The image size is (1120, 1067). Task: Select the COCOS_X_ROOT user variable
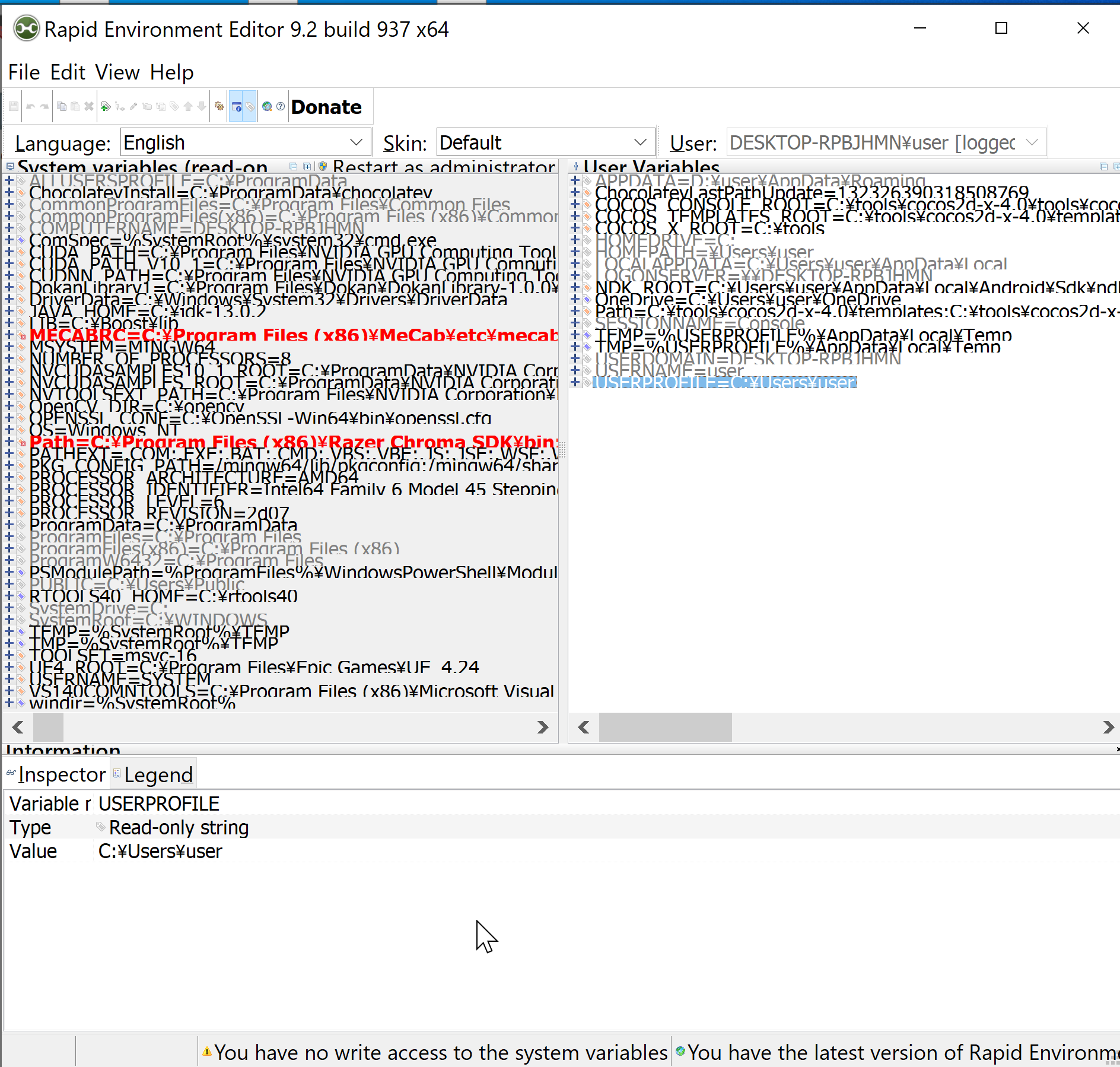(x=710, y=228)
